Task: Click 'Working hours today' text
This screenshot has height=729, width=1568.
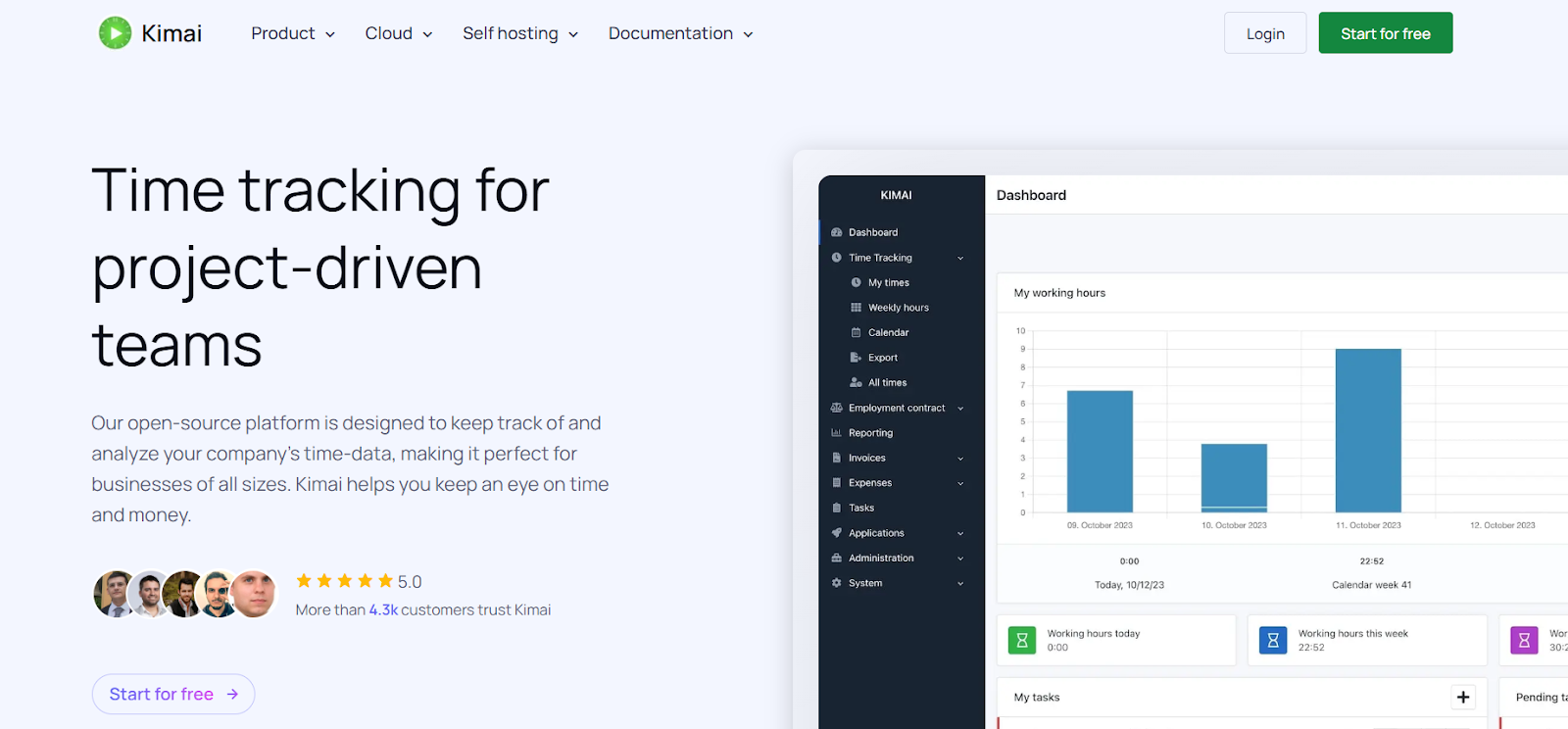Action: [1094, 634]
